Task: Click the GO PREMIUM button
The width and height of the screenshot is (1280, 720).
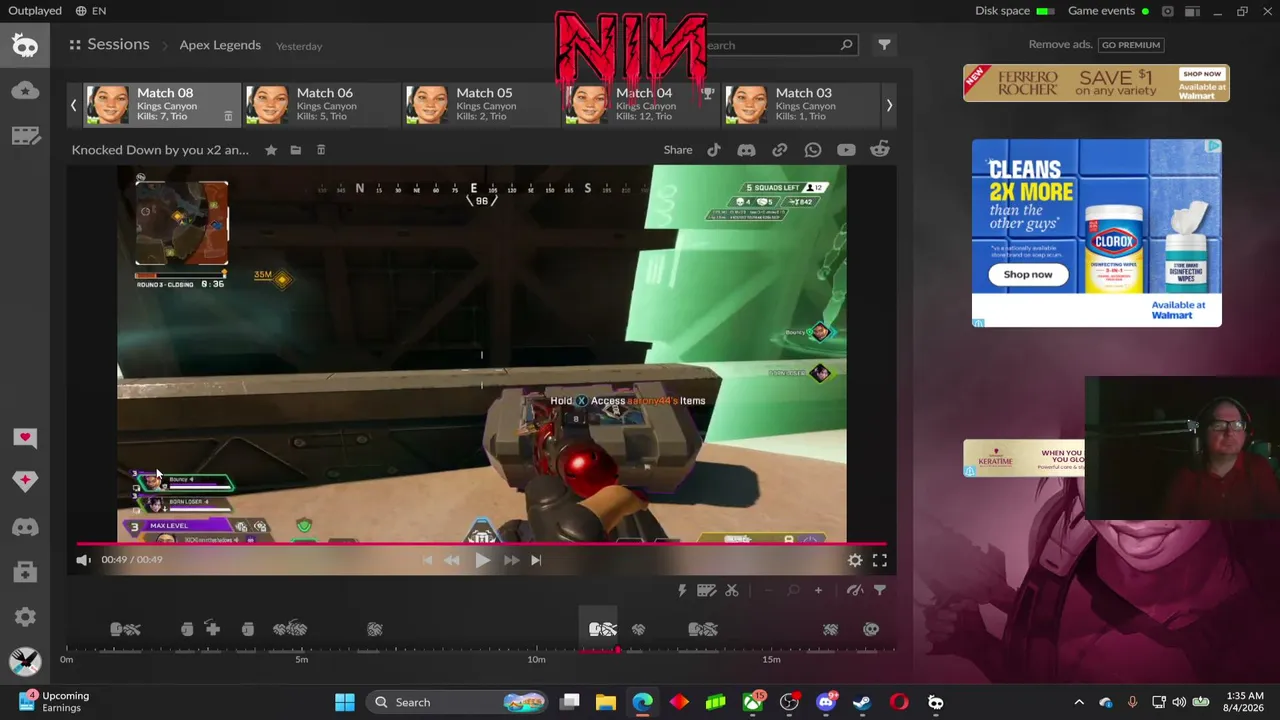Action: 1131,45
